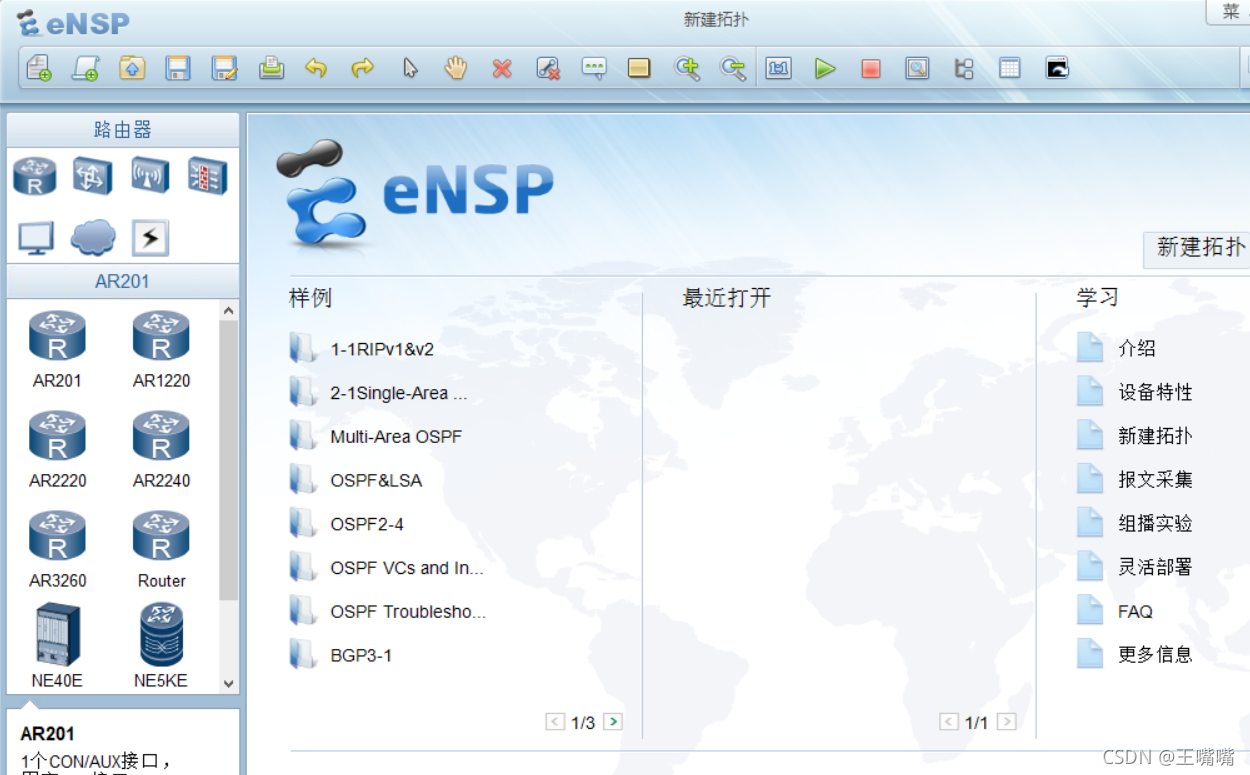Pick the AR2240 router model
Viewport: 1250px width, 775px height.
tap(161, 450)
